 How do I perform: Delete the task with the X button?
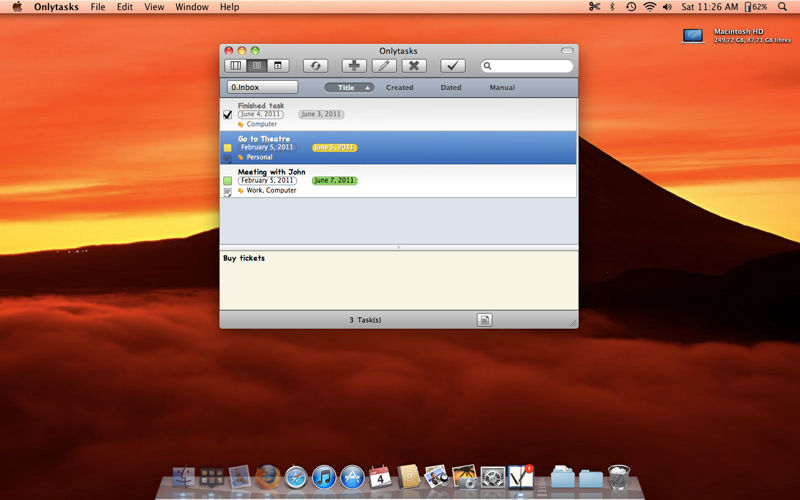coord(414,66)
